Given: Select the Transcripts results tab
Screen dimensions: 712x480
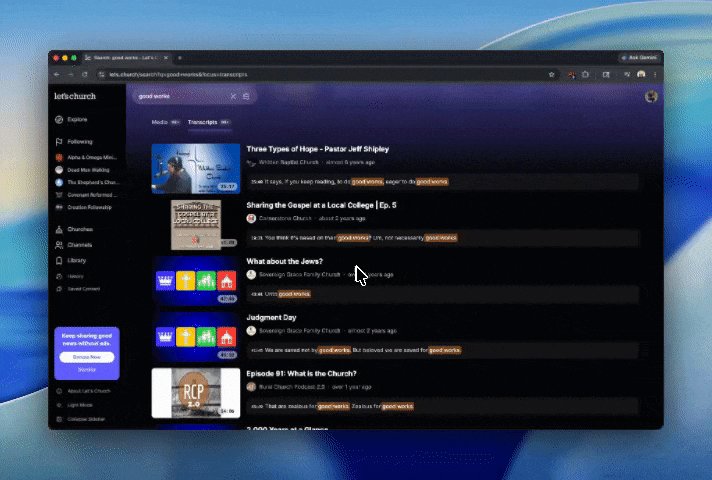Looking at the screenshot, I should click(209, 122).
